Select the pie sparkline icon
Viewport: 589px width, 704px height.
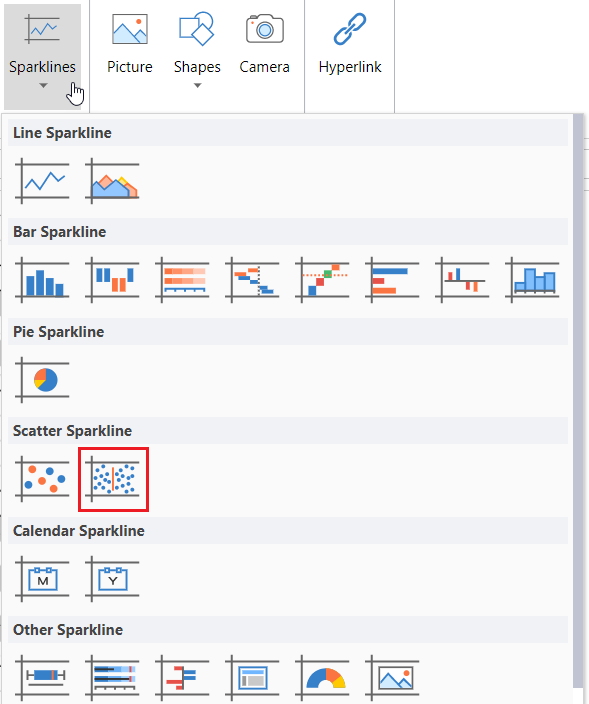pyautogui.click(x=42, y=380)
